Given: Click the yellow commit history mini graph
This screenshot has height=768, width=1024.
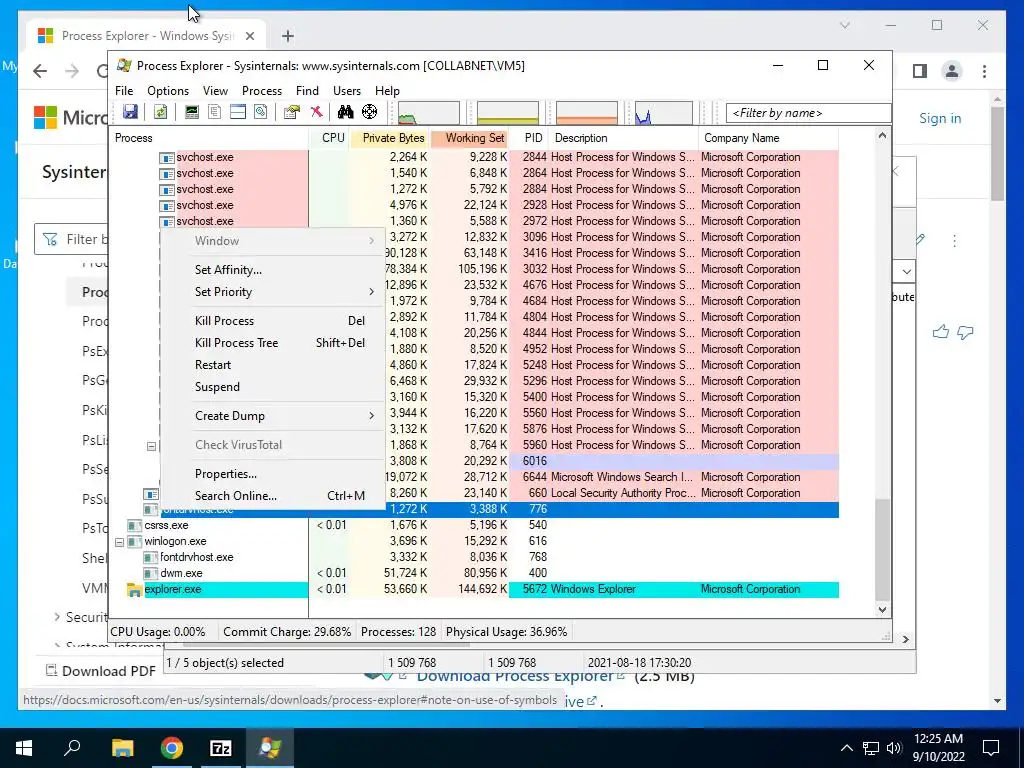Looking at the screenshot, I should (507, 113).
